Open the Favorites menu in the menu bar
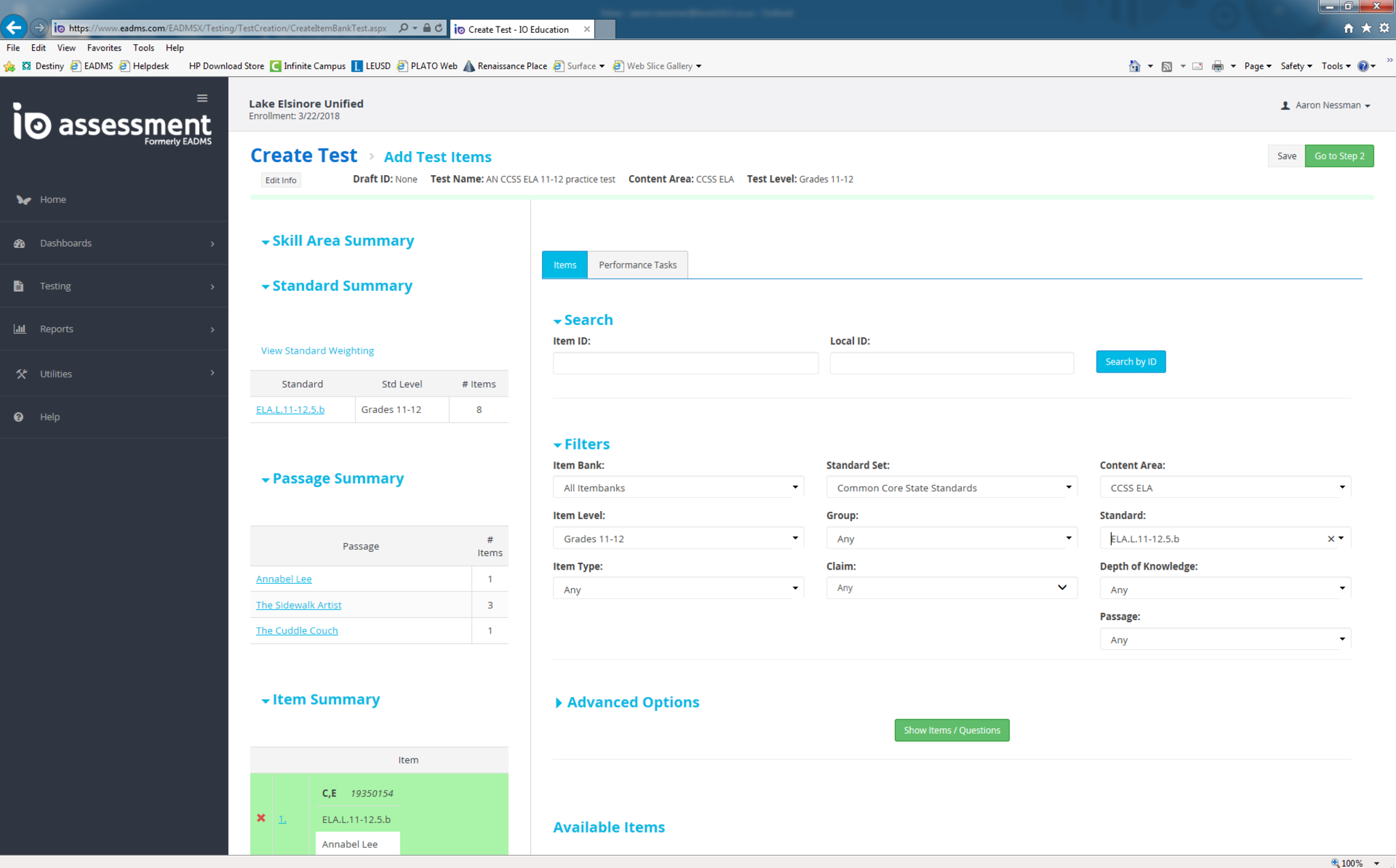1396x868 pixels. click(104, 48)
